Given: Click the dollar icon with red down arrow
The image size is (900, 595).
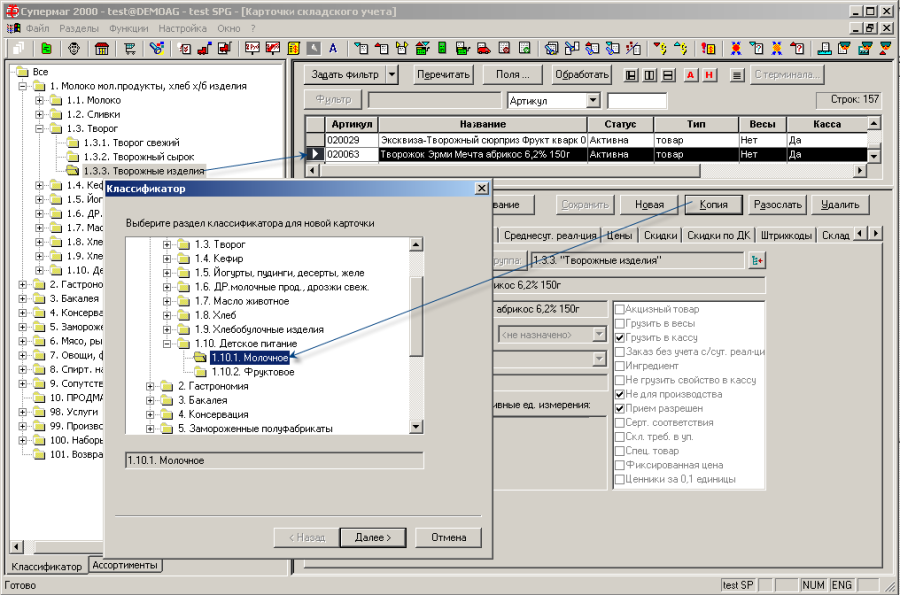Looking at the screenshot, I should point(660,49).
